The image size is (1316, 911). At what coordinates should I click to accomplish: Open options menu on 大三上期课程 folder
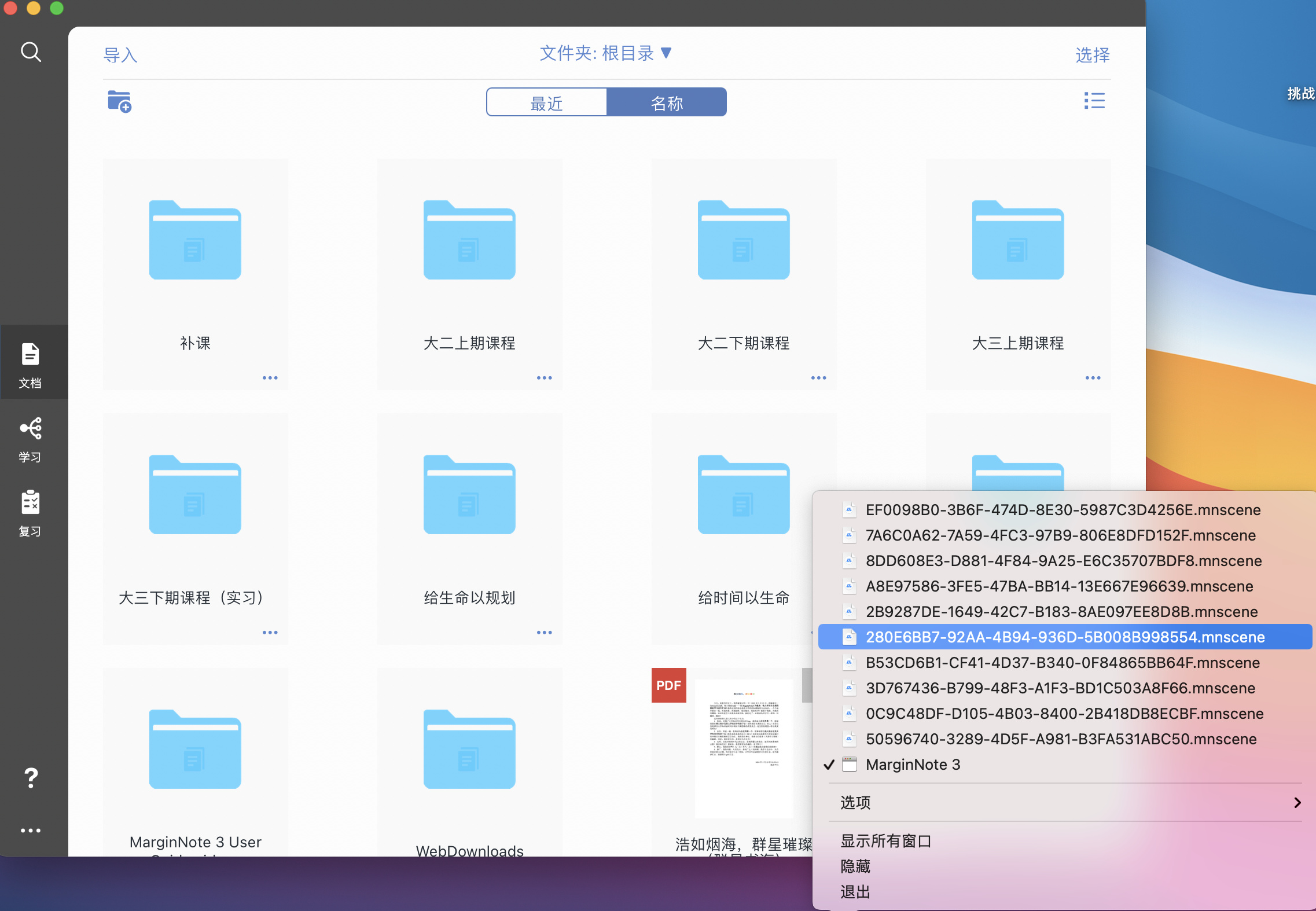[x=1093, y=377]
